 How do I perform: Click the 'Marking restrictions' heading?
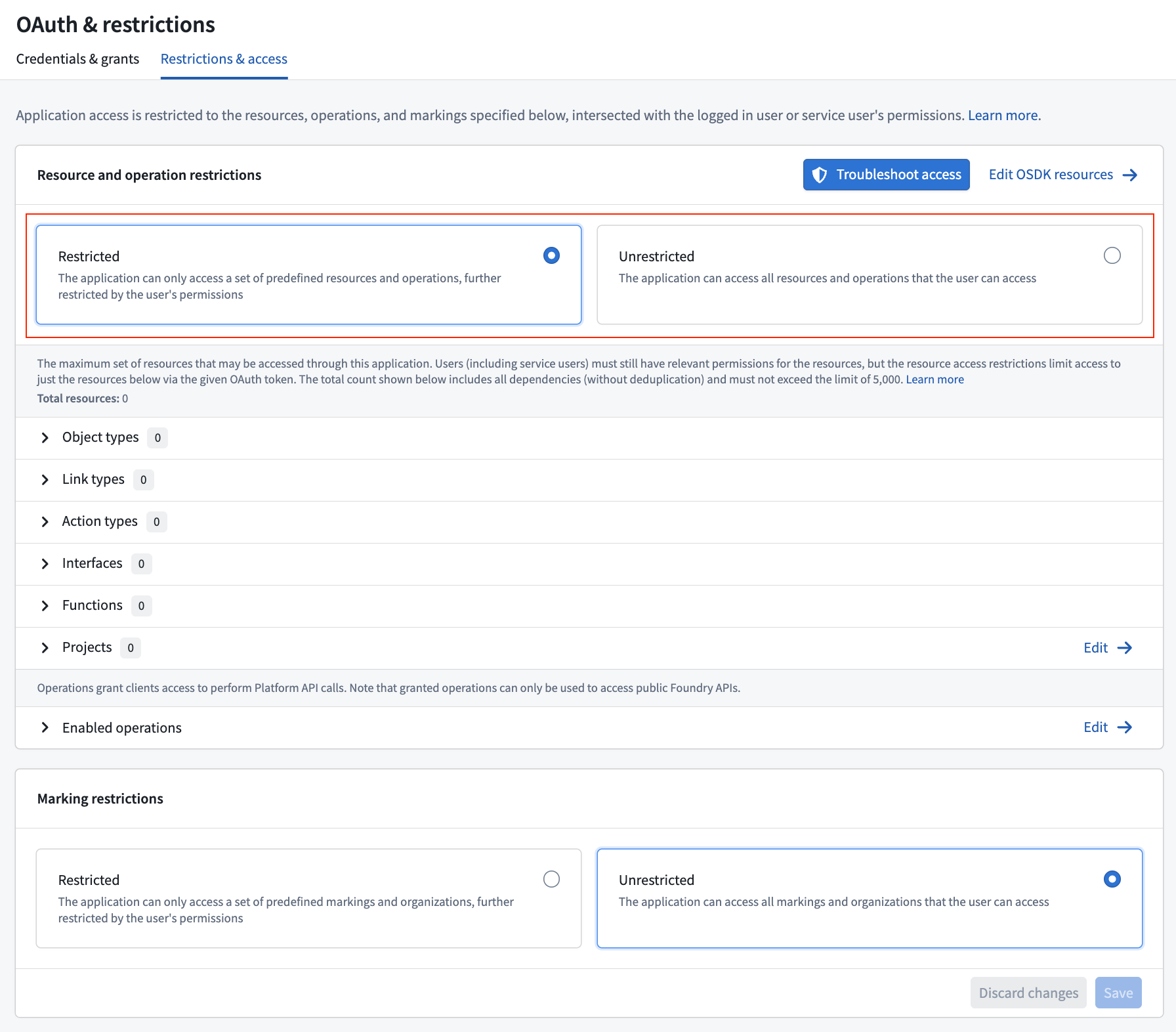pyautogui.click(x=100, y=799)
